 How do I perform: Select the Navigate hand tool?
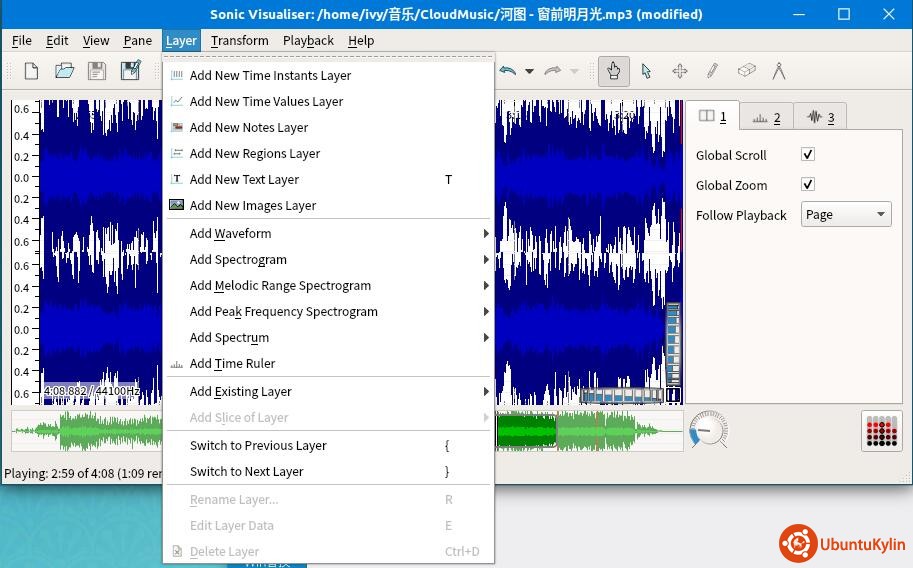pyautogui.click(x=614, y=71)
